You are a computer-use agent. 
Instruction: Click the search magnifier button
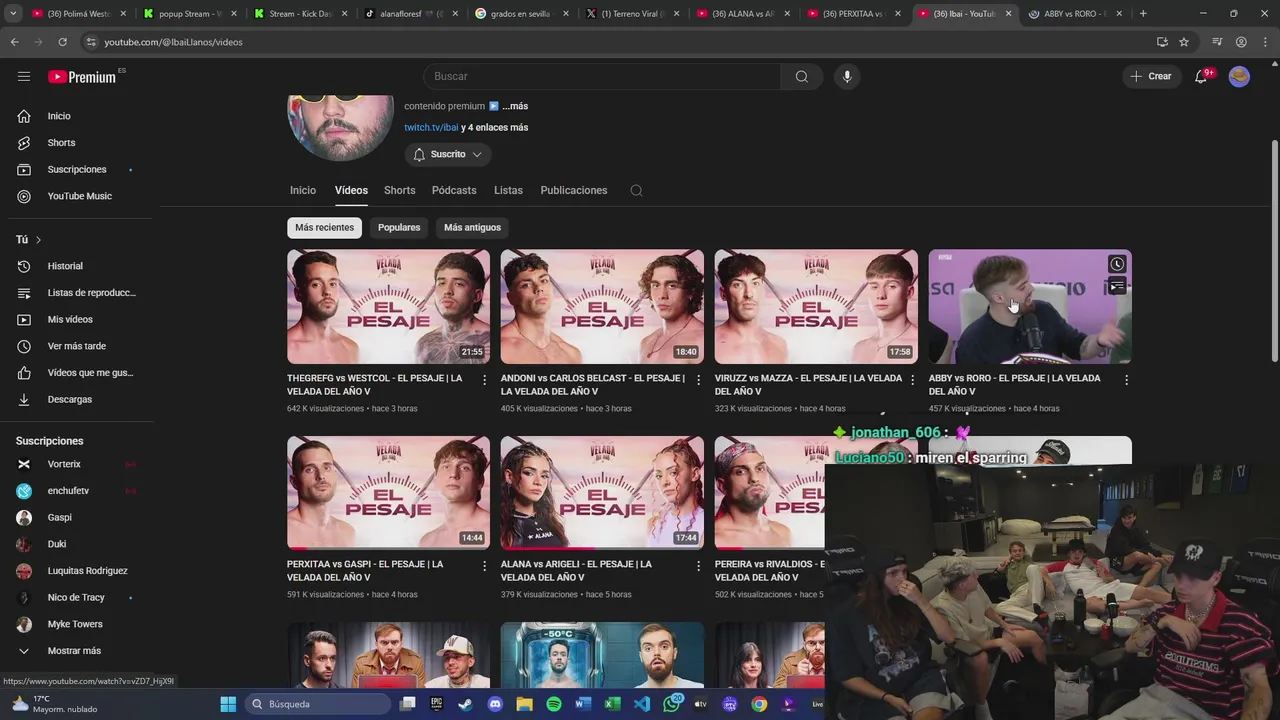tap(802, 76)
